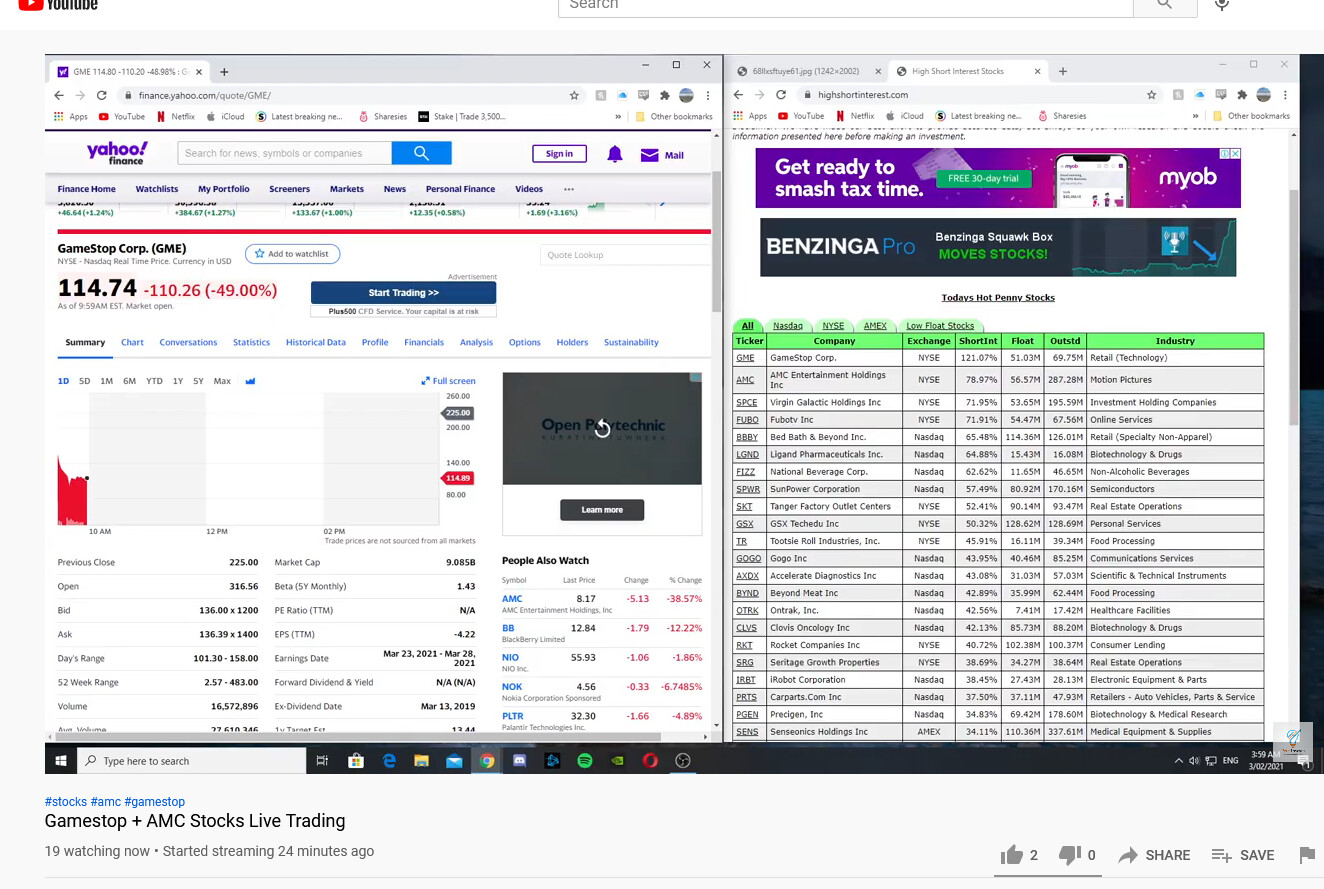Click Start Trading button in ad
The width and height of the screenshot is (1324, 889).
403,293
